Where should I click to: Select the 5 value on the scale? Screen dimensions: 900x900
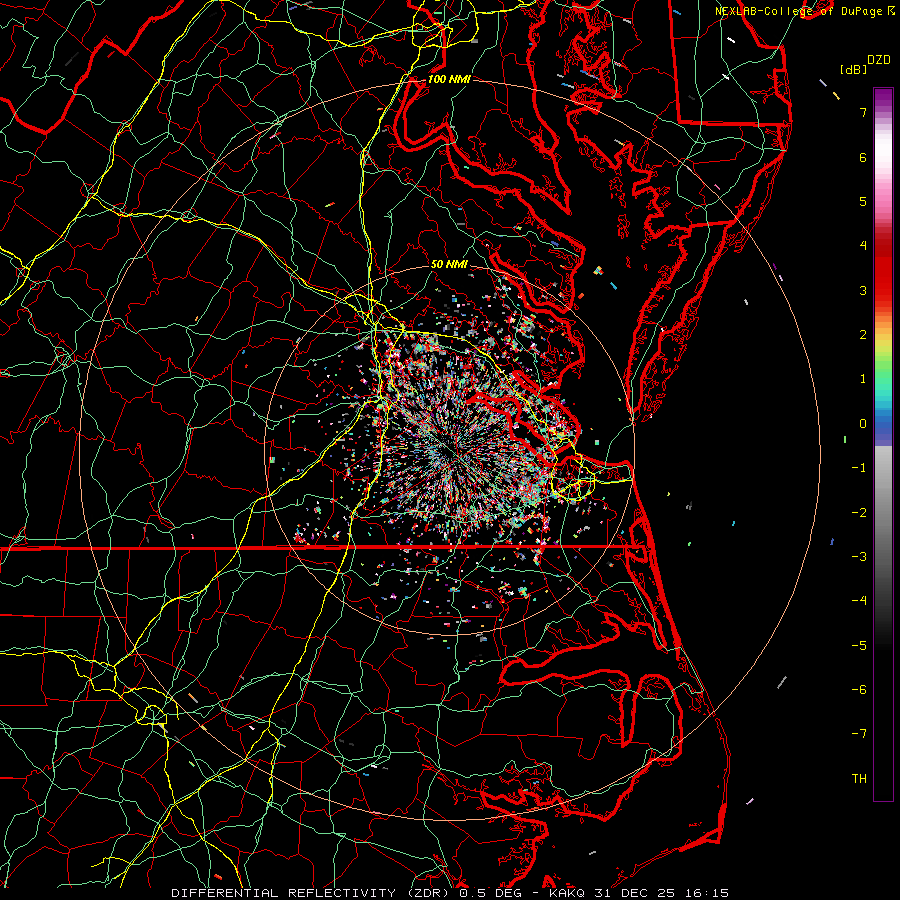(863, 201)
